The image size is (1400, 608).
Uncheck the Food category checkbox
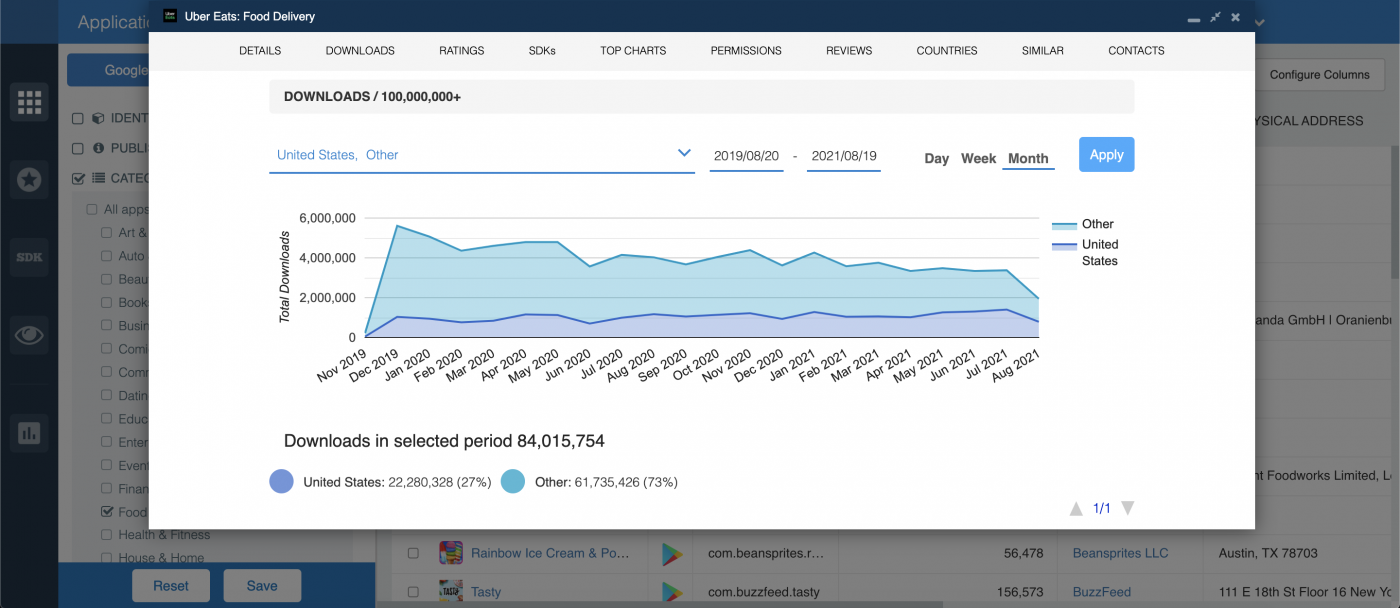click(107, 511)
